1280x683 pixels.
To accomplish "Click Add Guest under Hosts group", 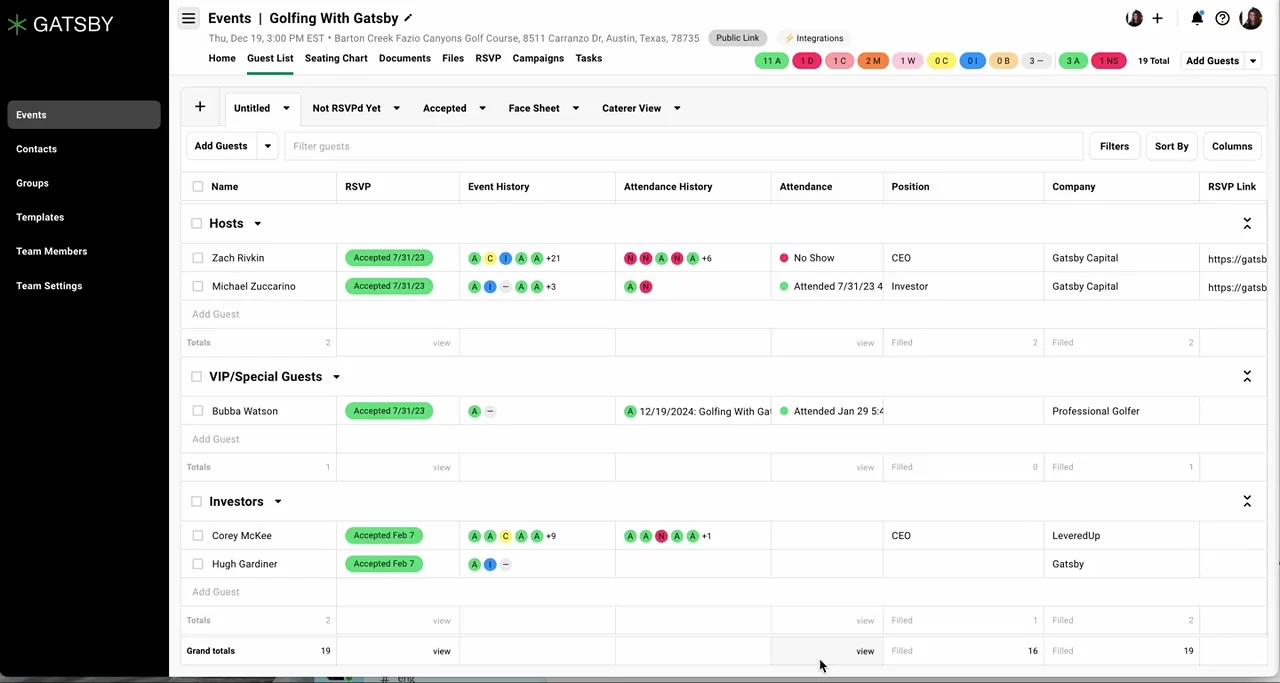I will coord(216,314).
